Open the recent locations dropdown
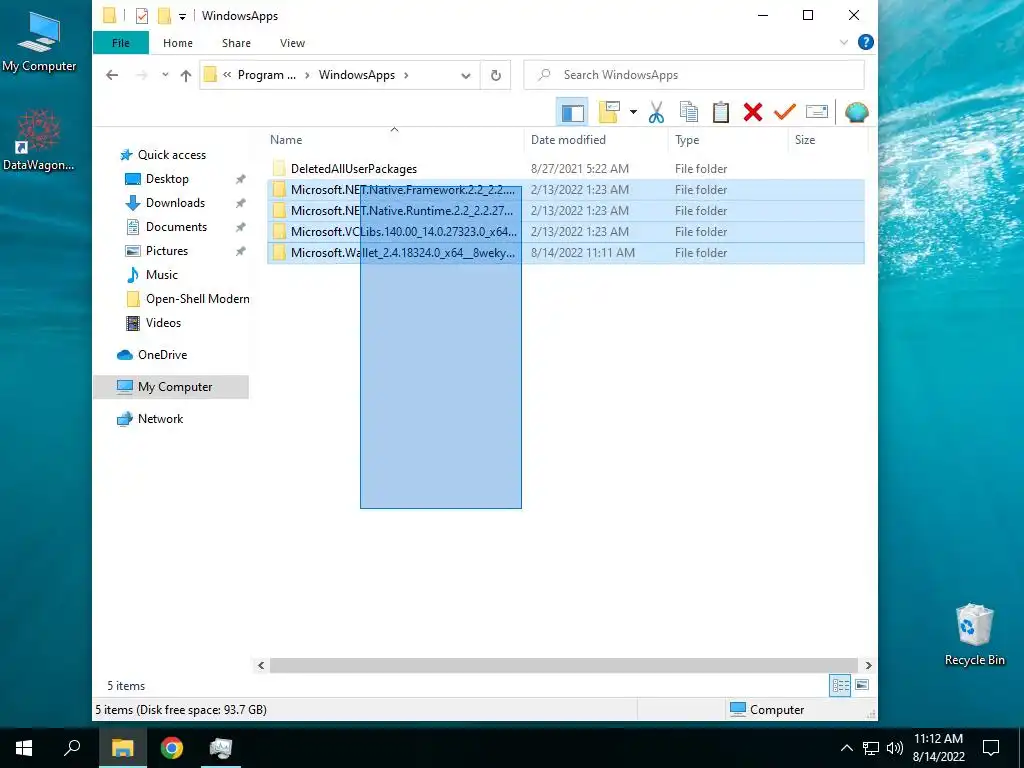The width and height of the screenshot is (1024, 768). [x=165, y=75]
